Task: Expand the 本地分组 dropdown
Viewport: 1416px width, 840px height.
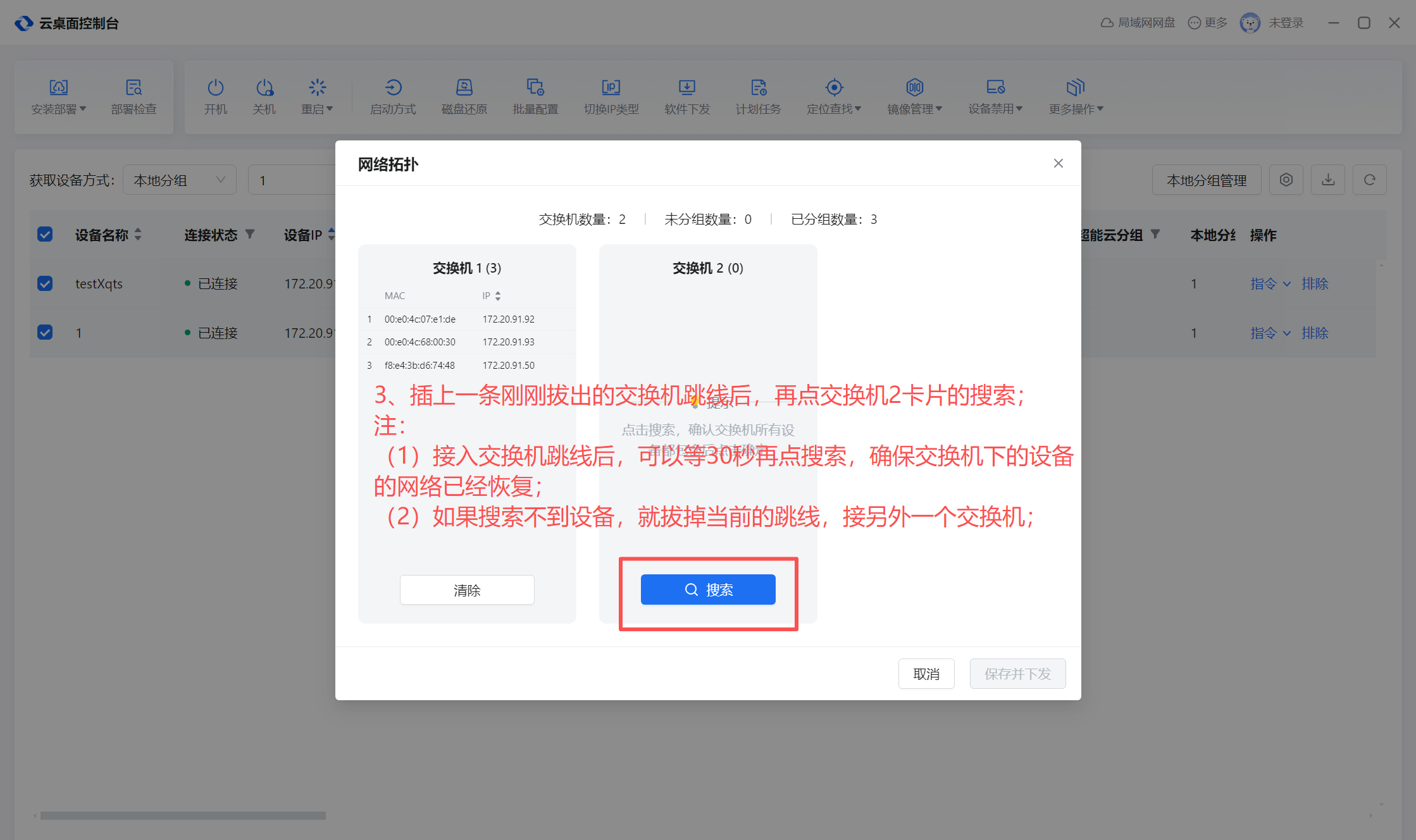Action: [x=180, y=180]
